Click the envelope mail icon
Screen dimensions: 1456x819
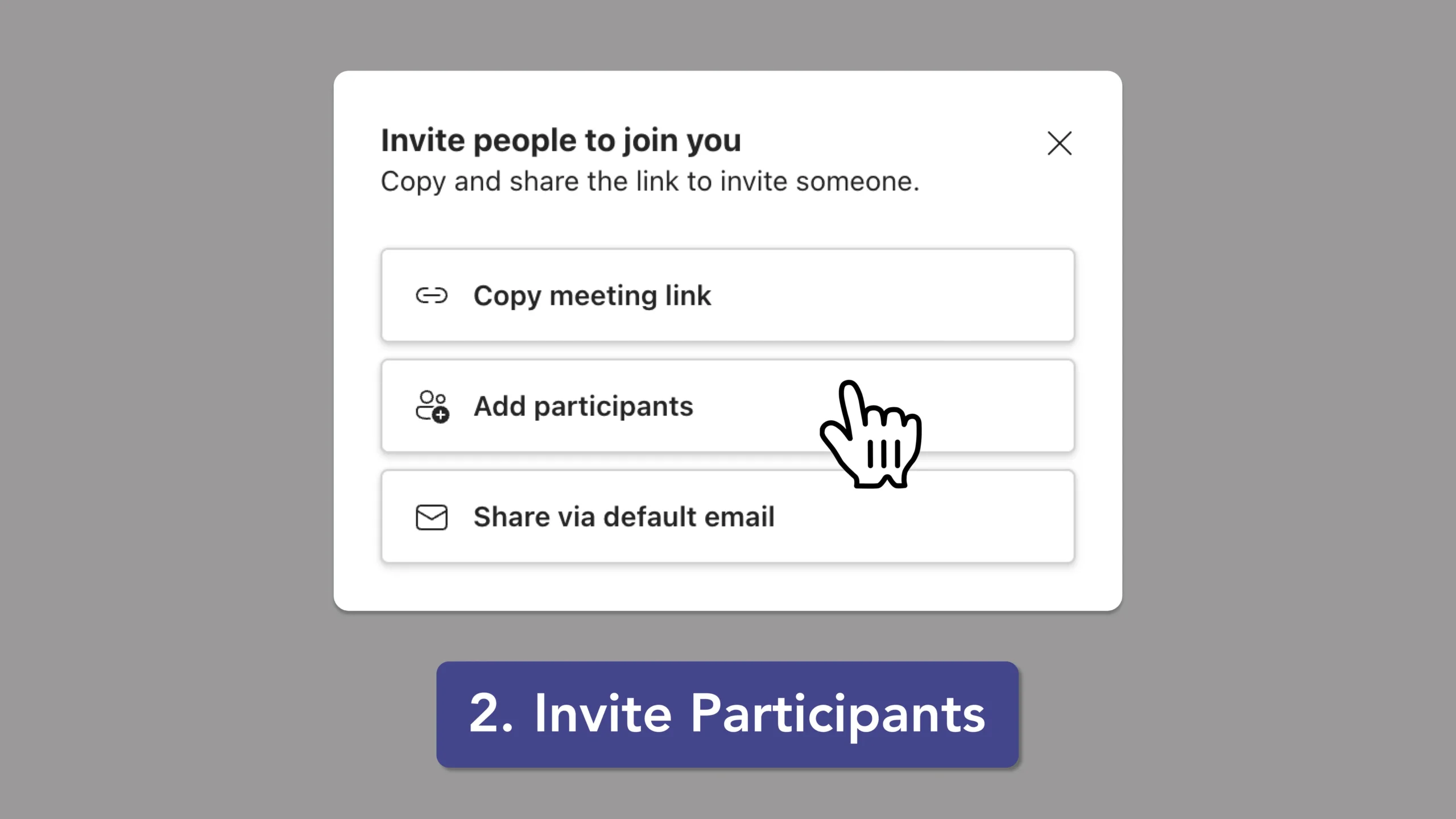click(432, 517)
